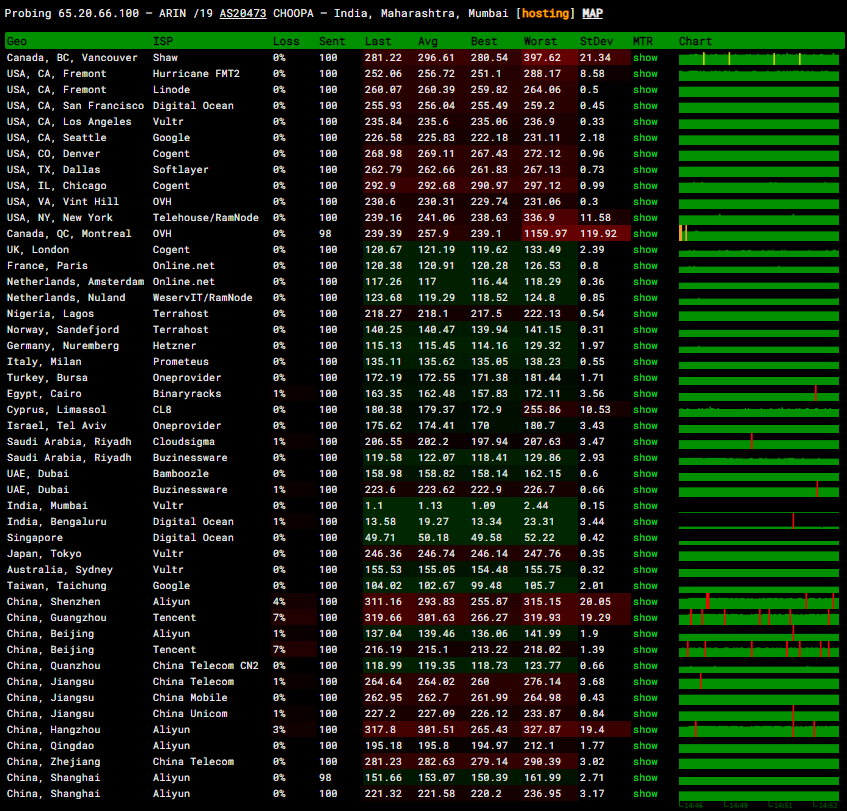Show MTR for Quanzhou China Telecom CN2
The image size is (847, 811).
(x=645, y=666)
